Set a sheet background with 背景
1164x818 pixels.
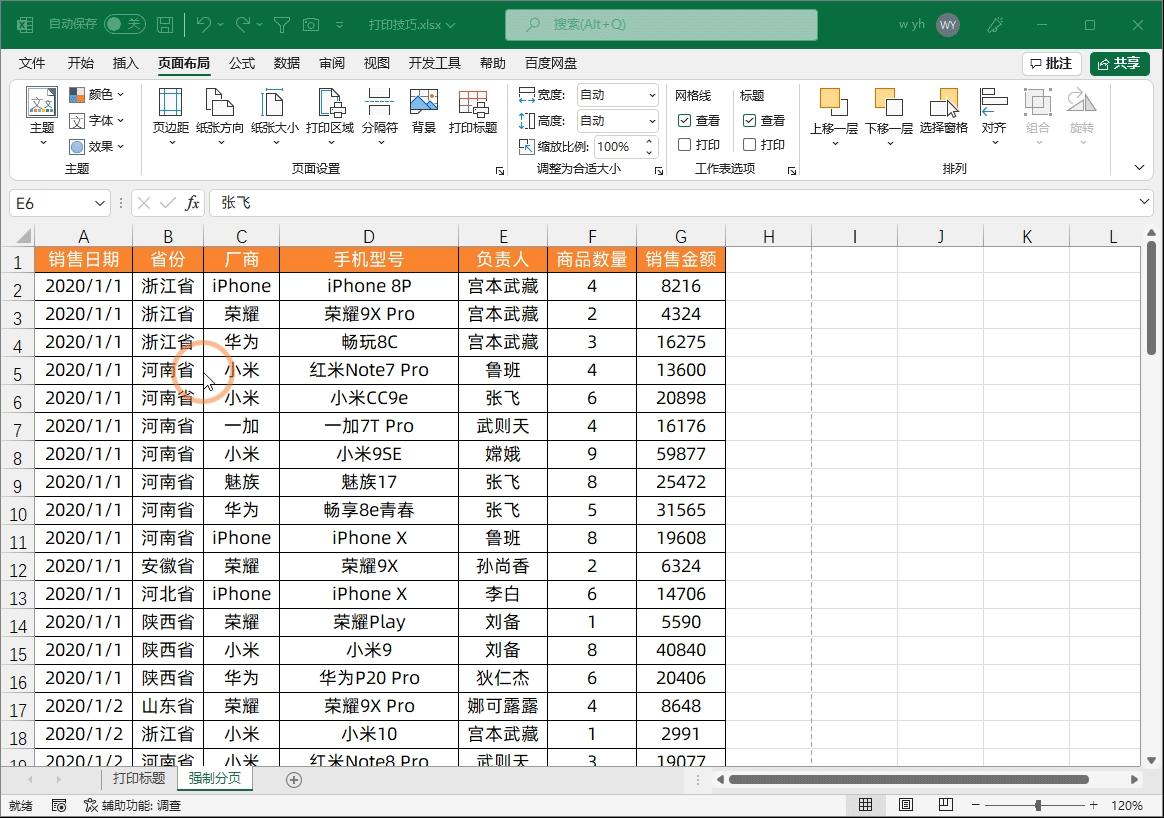424,112
